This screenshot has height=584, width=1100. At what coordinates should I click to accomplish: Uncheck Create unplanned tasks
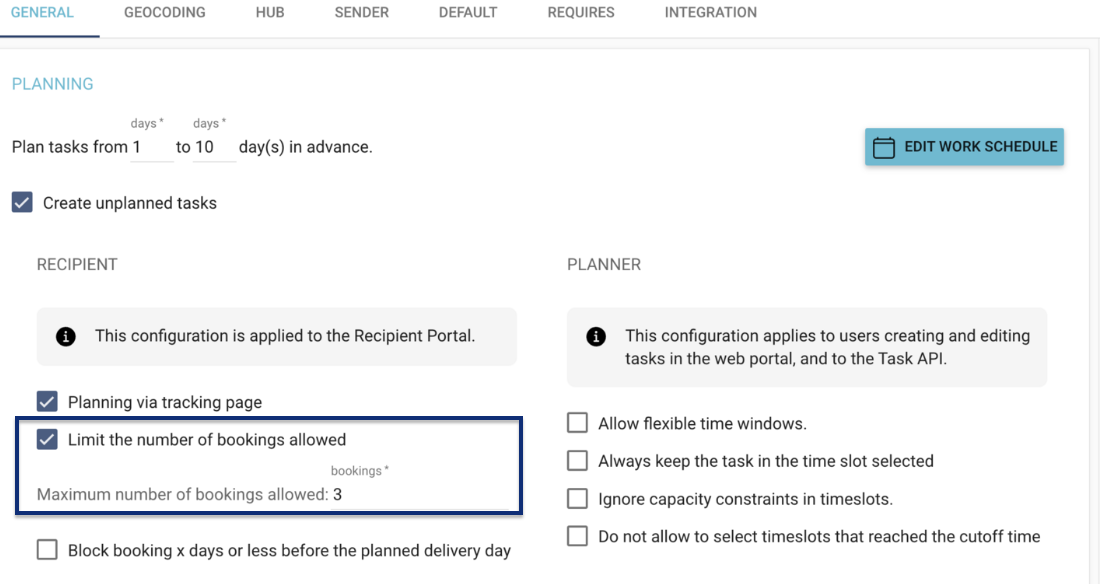tap(22, 203)
